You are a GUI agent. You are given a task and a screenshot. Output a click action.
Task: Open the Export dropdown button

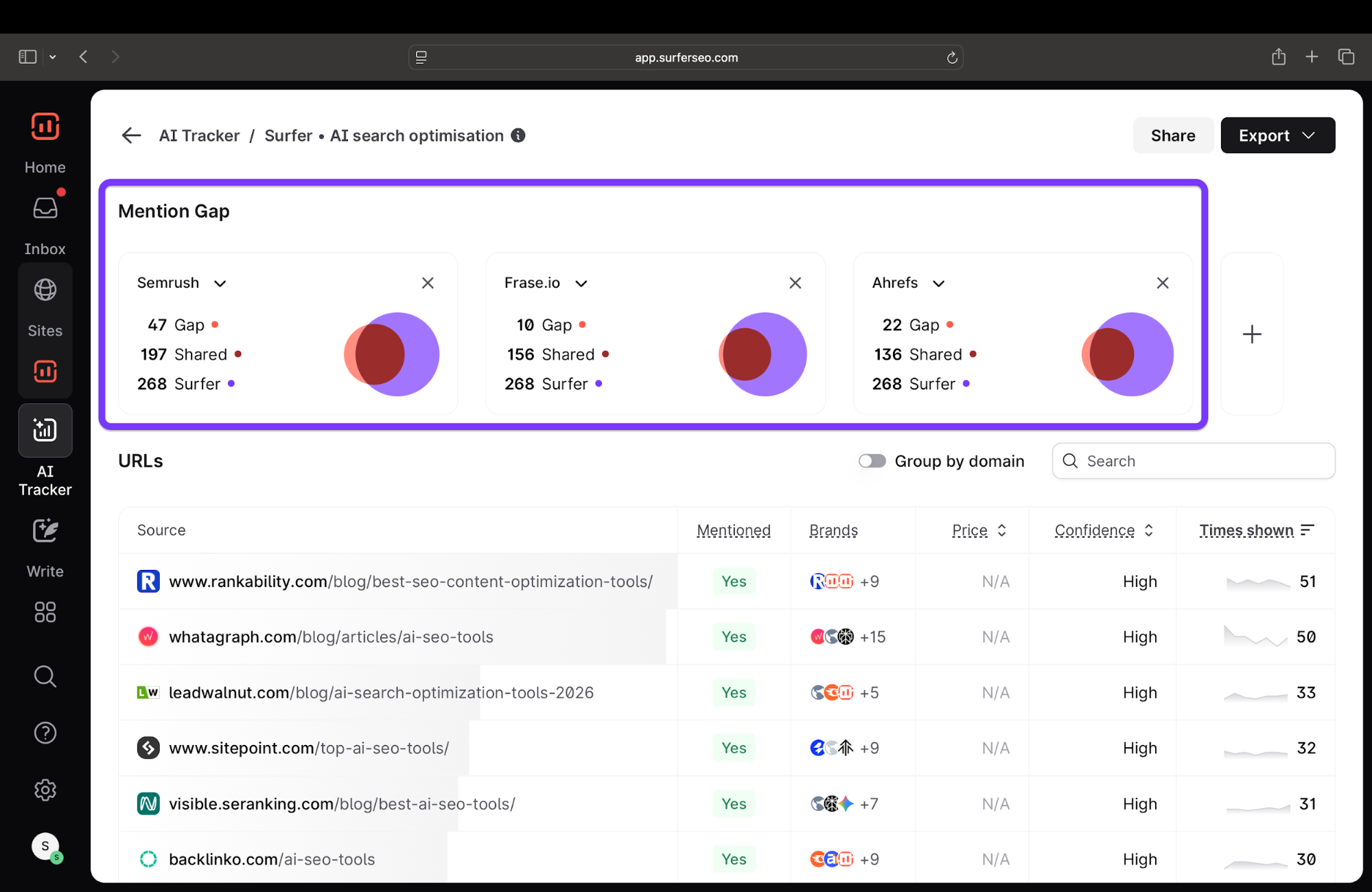(x=1277, y=135)
